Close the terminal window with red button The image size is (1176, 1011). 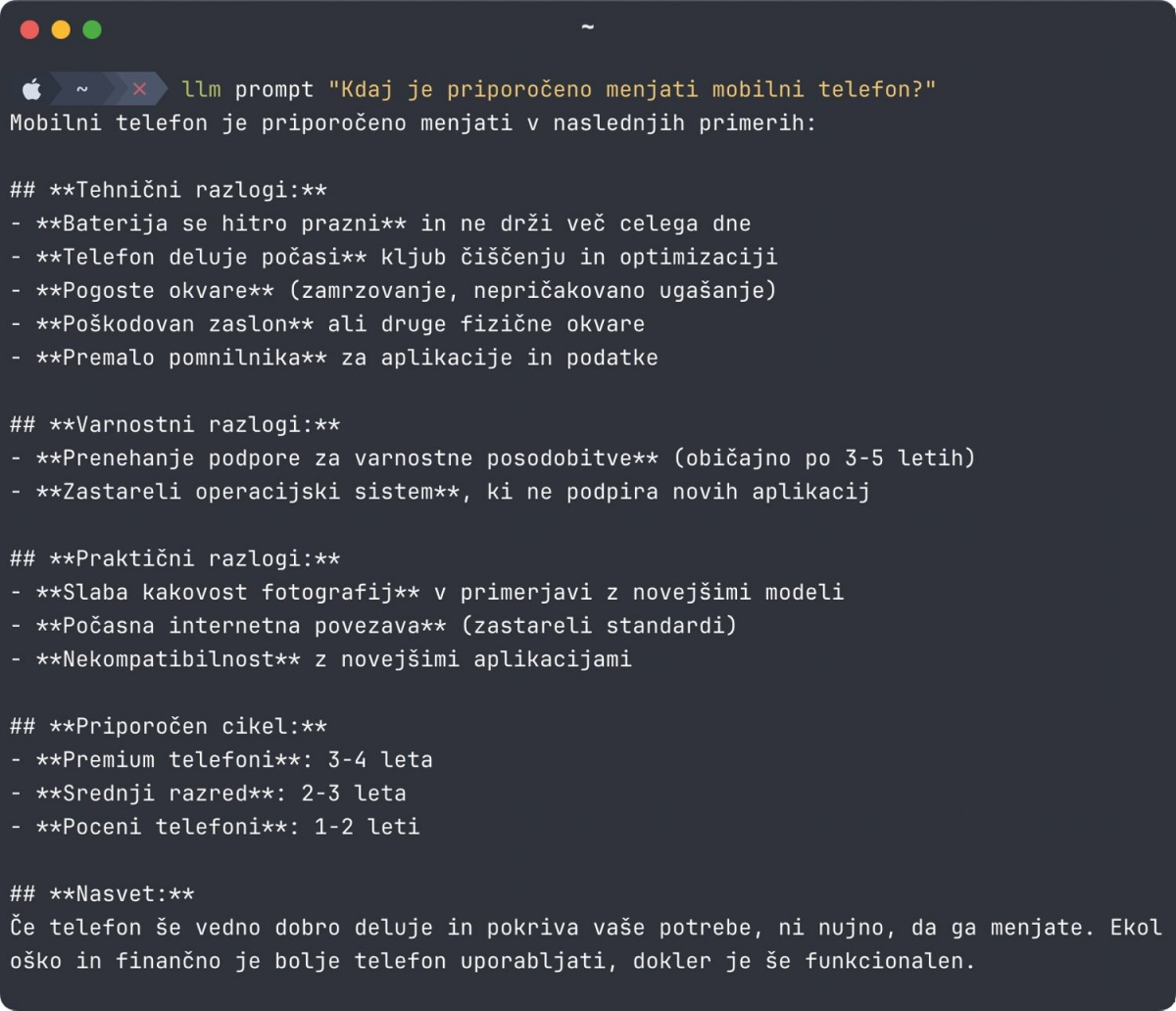(29, 29)
